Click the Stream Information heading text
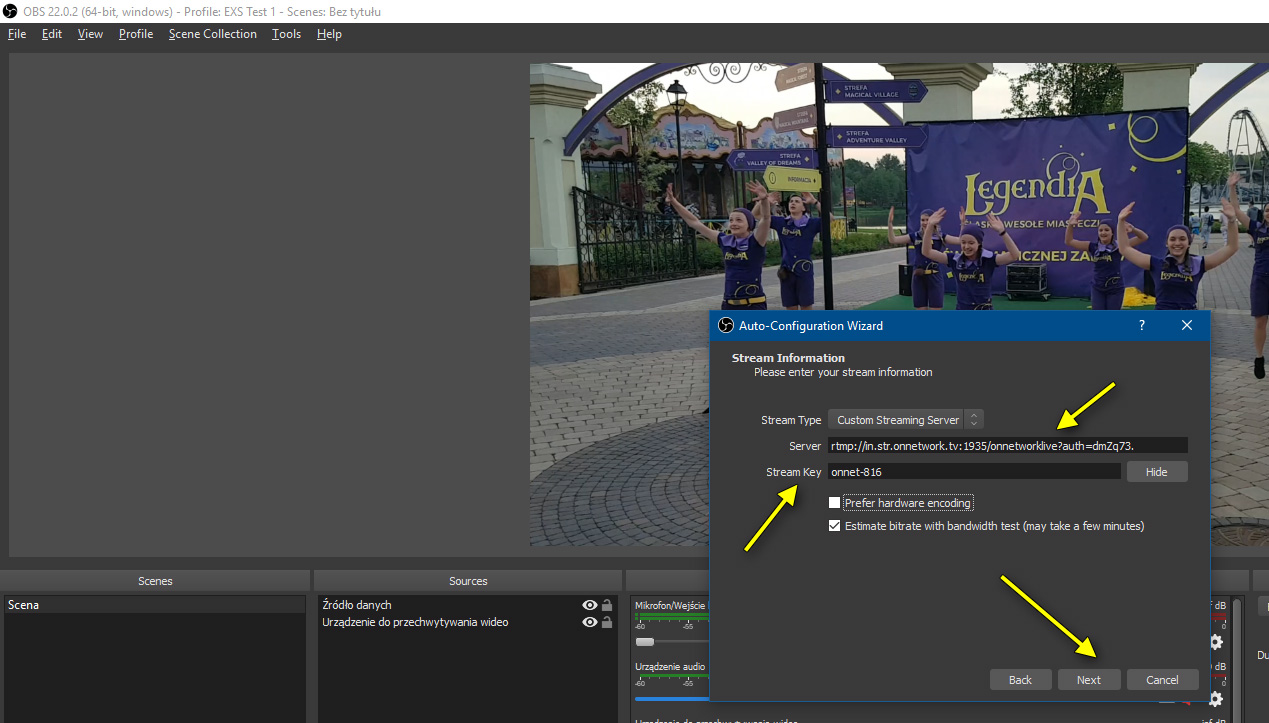This screenshot has width=1269, height=723. click(788, 358)
